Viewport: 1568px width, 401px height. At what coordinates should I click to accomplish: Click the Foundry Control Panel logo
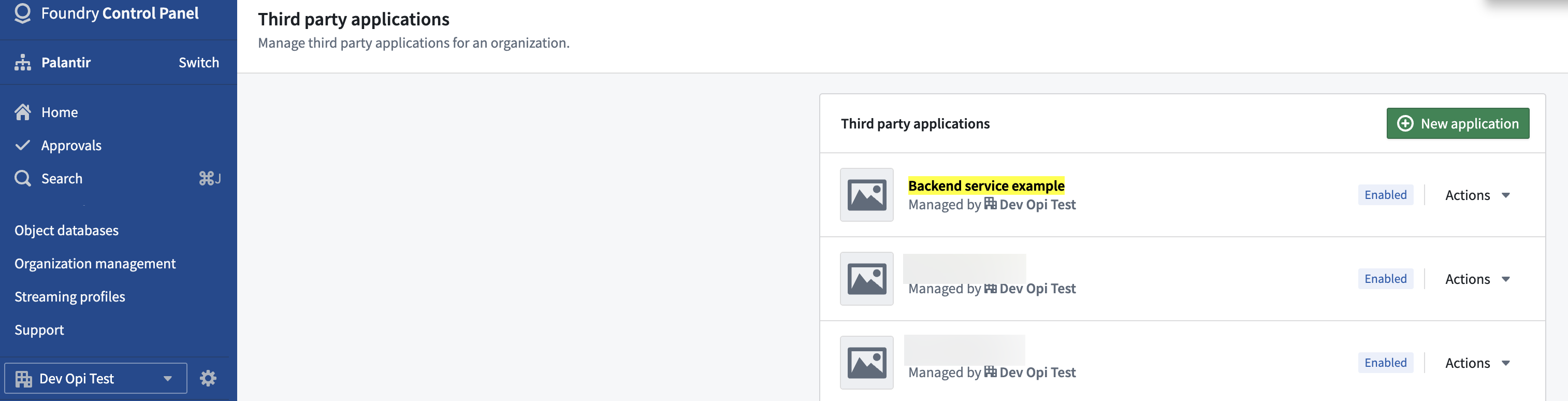[x=22, y=13]
